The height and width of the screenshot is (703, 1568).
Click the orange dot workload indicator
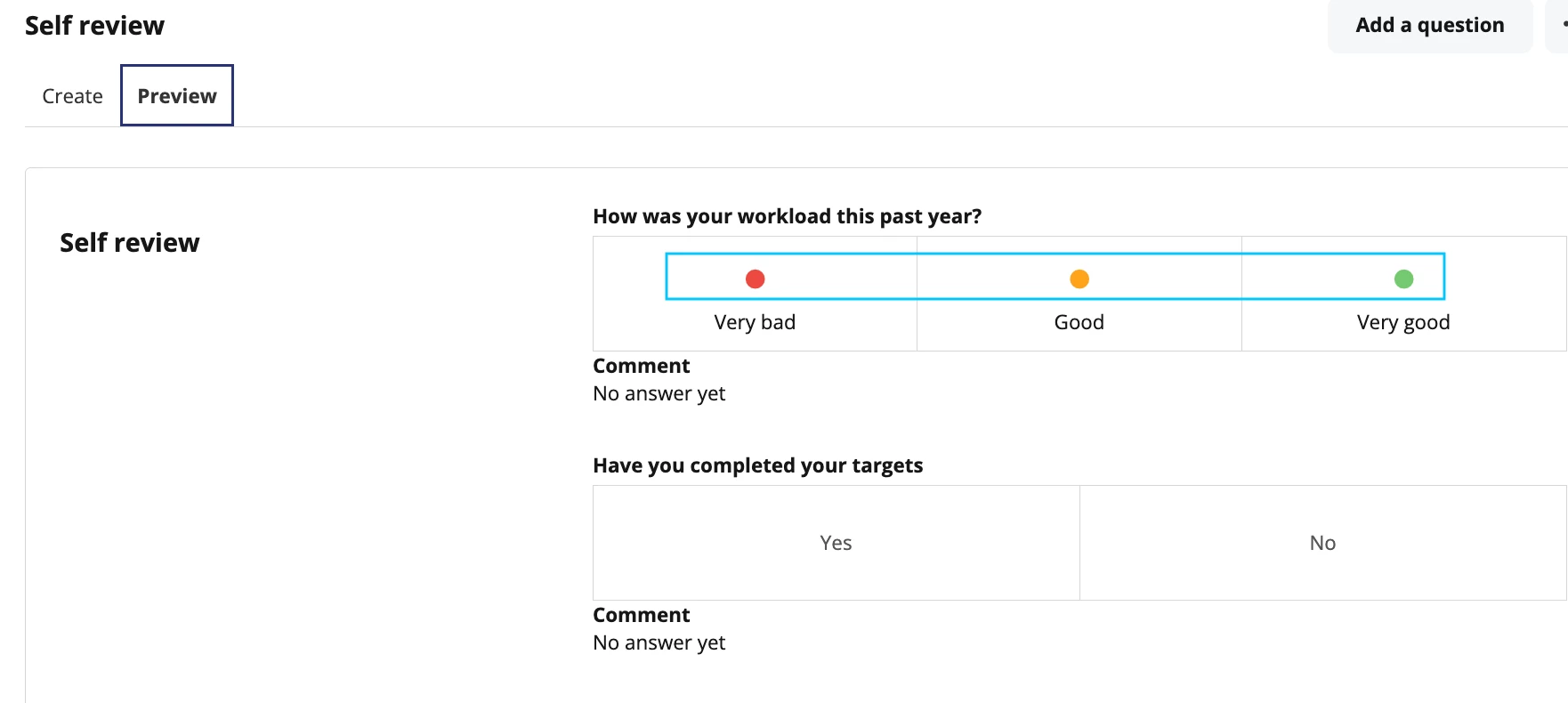pos(1079,279)
